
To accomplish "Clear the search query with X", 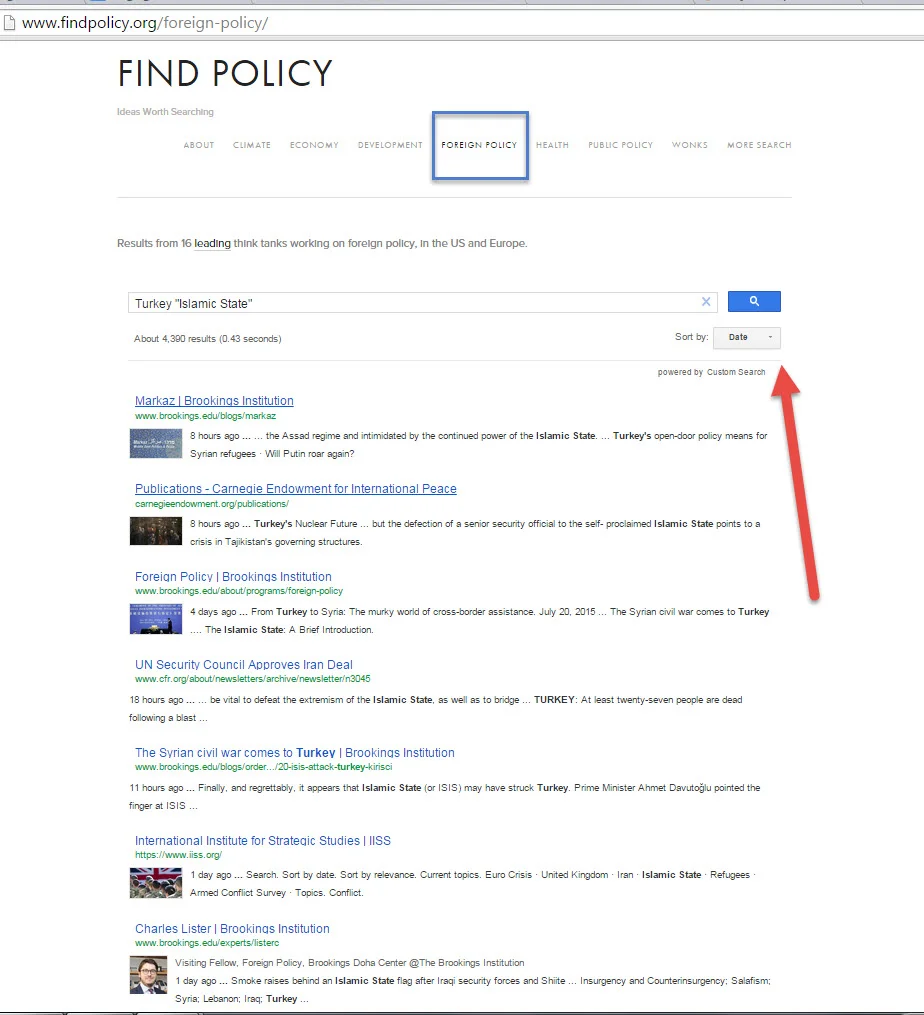I will 706,302.
